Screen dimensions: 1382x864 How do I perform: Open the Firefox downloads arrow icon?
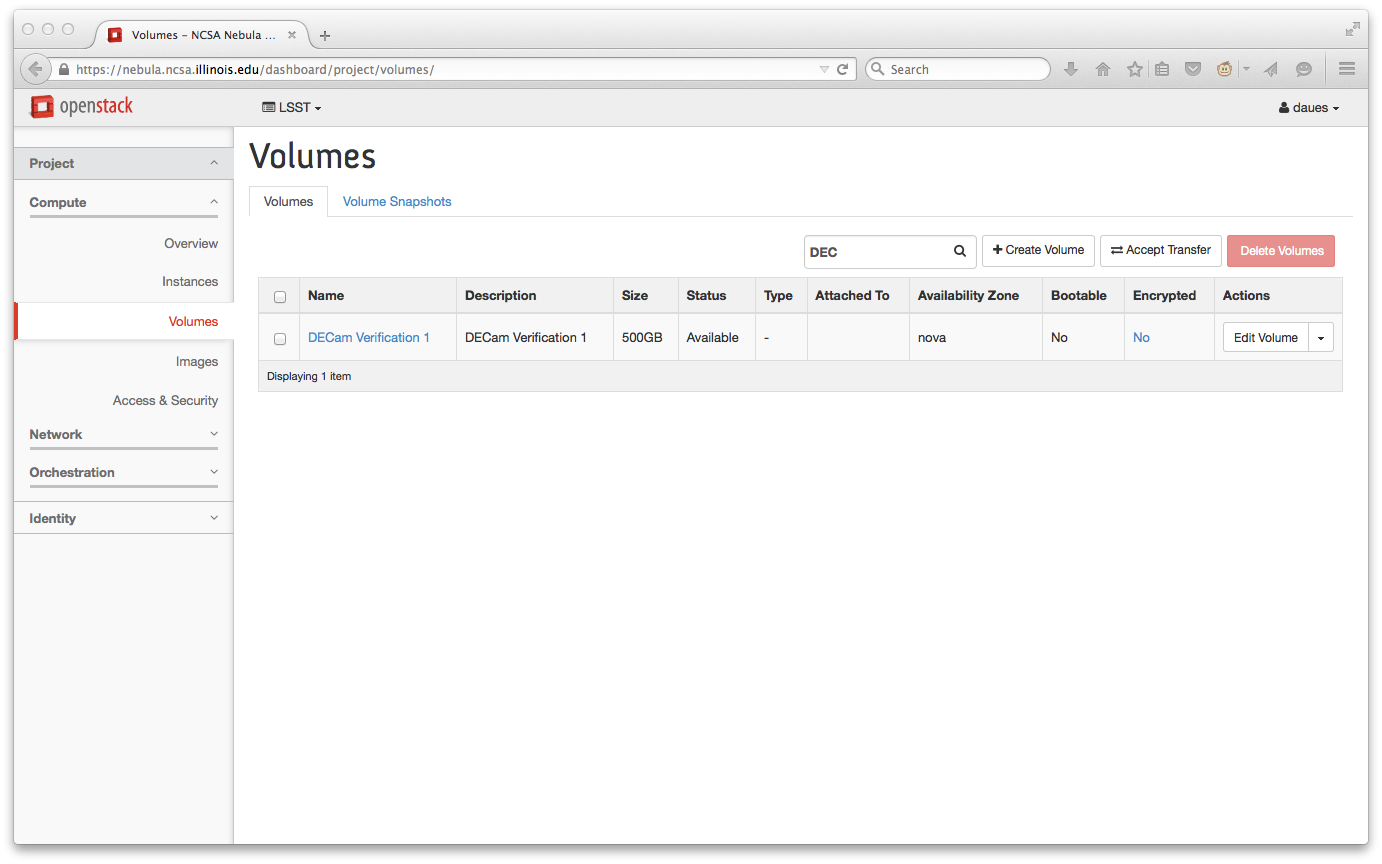point(1071,69)
